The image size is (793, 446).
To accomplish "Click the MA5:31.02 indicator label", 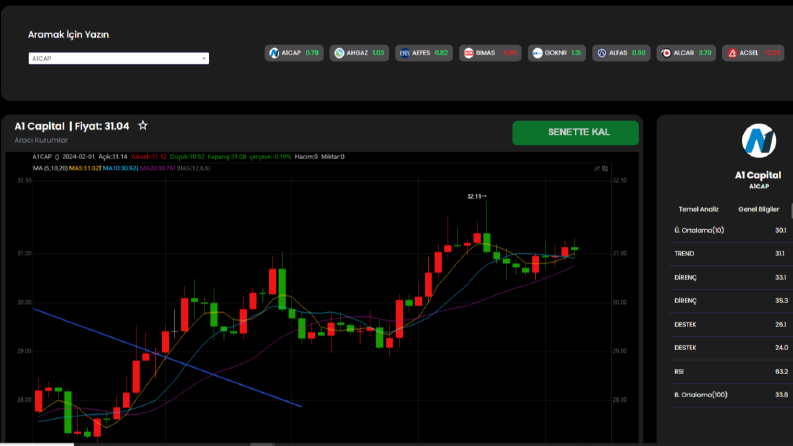I will coord(84,168).
